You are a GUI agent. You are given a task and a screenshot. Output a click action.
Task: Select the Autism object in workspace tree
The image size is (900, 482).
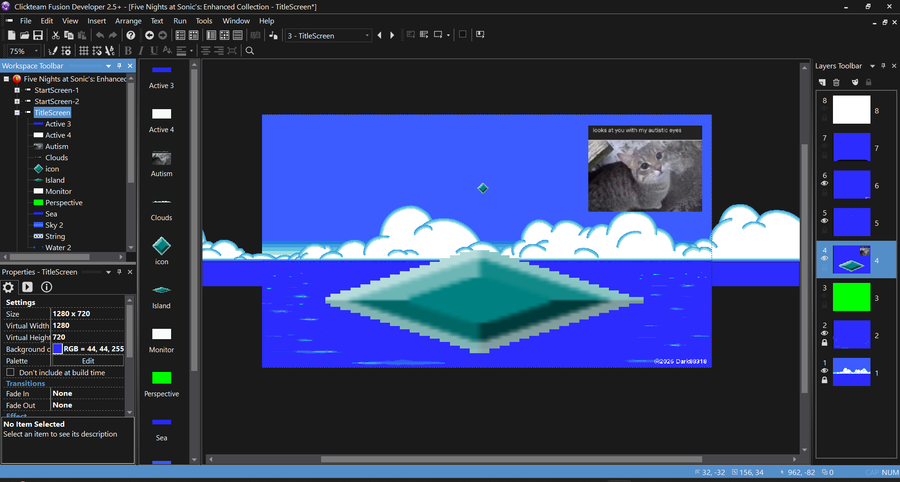click(57, 146)
